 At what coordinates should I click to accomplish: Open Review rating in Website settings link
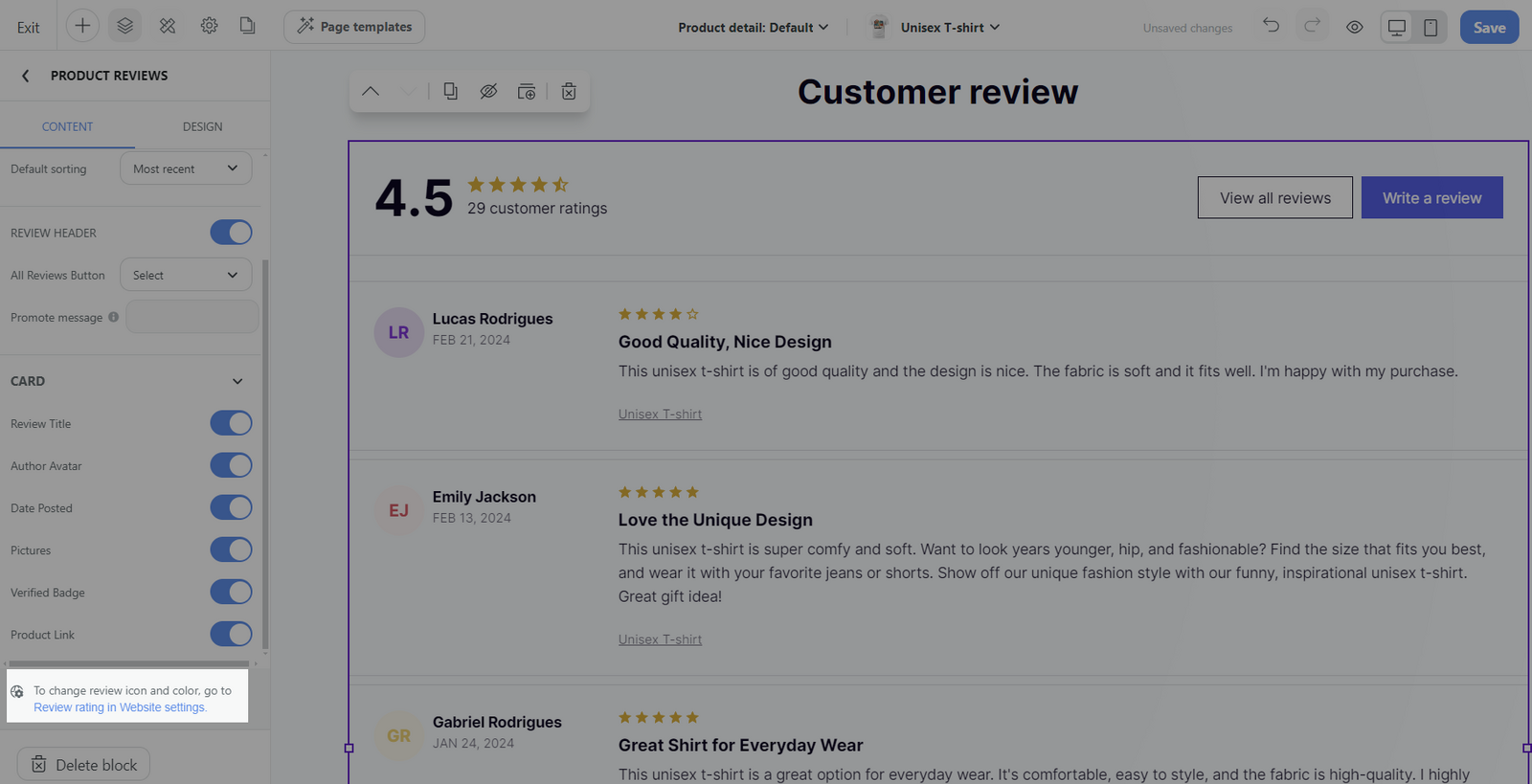click(x=119, y=707)
